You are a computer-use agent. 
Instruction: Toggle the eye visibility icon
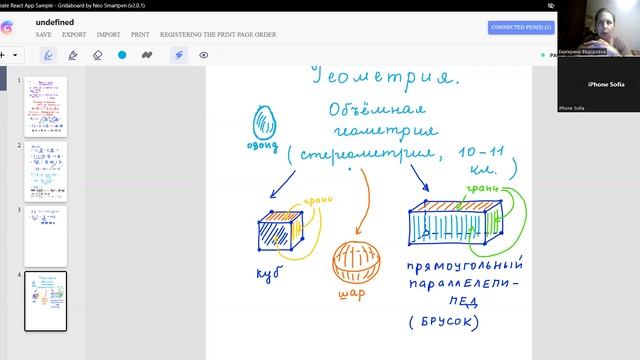(204, 55)
